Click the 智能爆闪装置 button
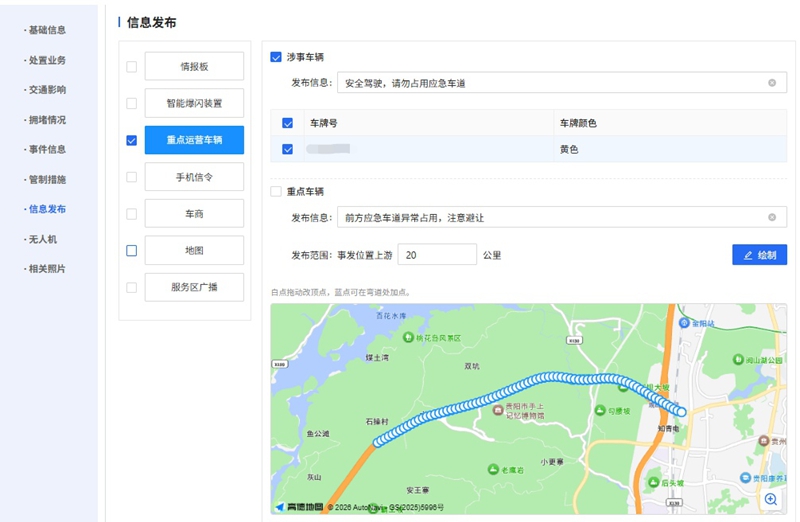The height and width of the screenshot is (522, 800). [x=194, y=103]
